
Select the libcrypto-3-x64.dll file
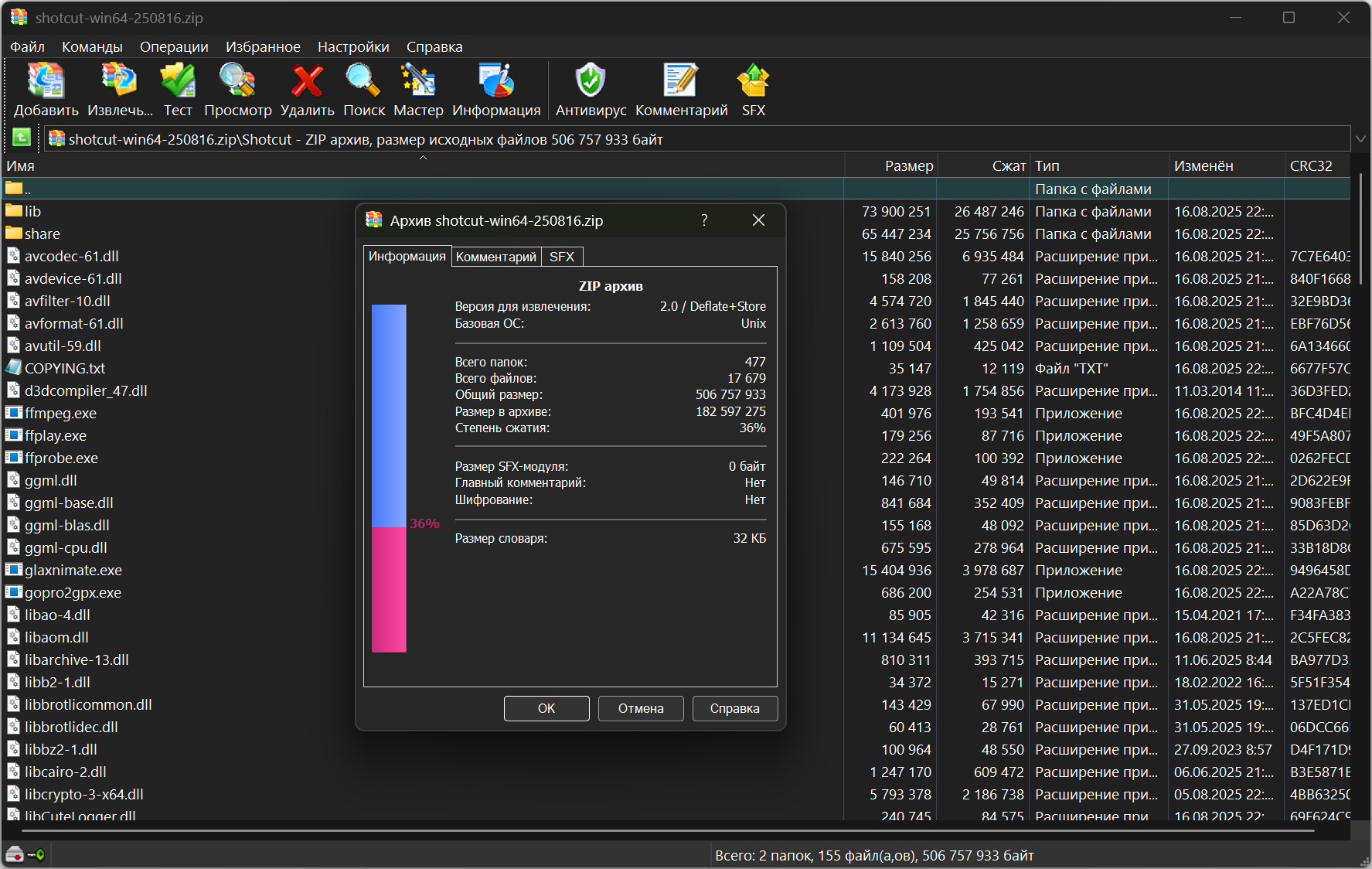(83, 794)
